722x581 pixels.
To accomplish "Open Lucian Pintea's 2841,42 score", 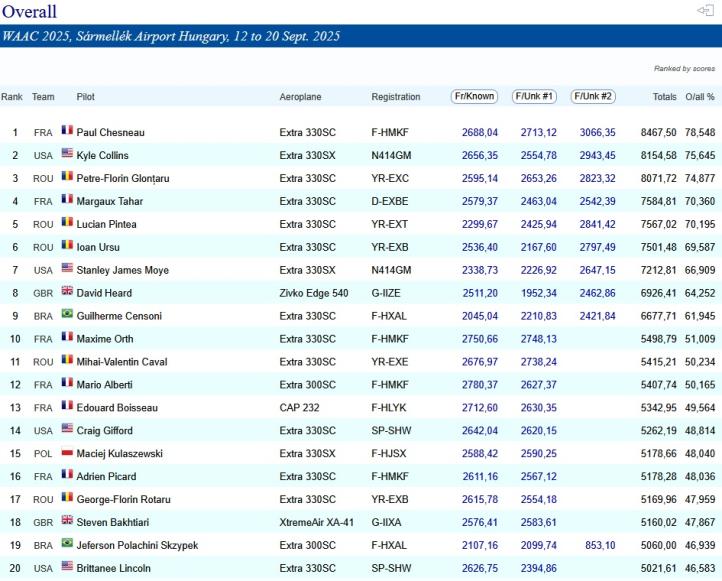I will point(597,224).
